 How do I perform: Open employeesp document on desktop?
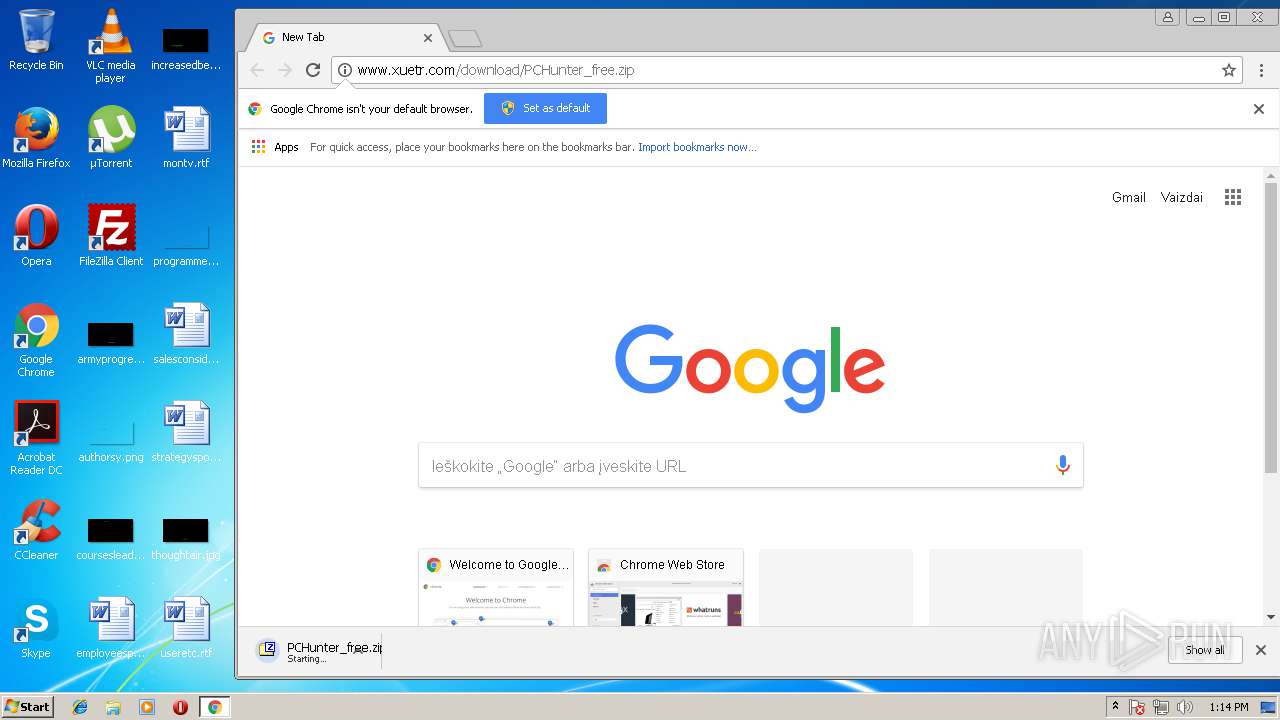tap(110, 628)
